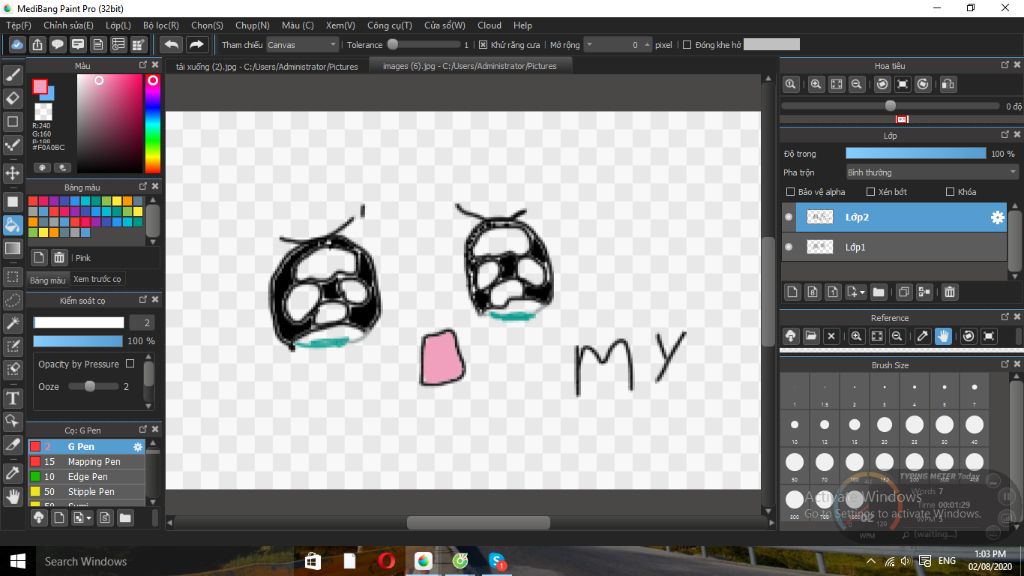Open the Windows Start menu

[x=18, y=561]
